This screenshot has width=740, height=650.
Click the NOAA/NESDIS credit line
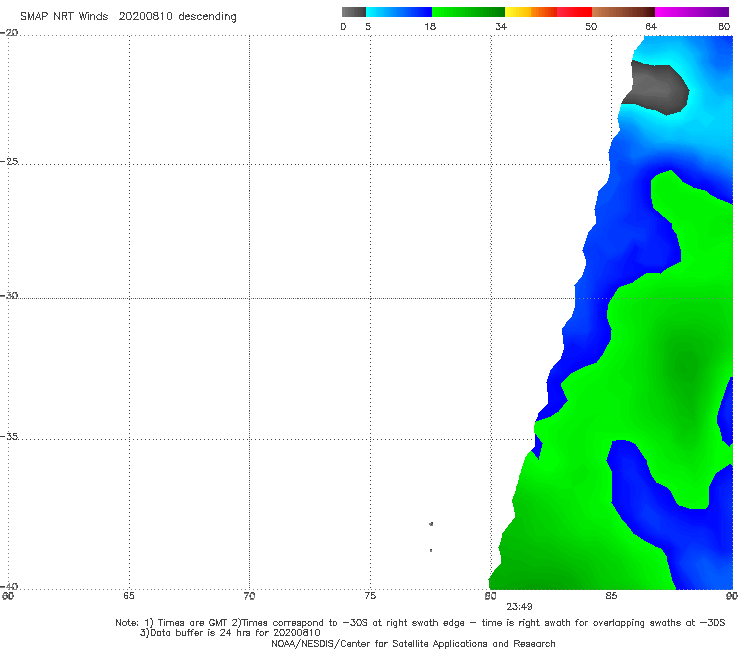tap(413, 643)
